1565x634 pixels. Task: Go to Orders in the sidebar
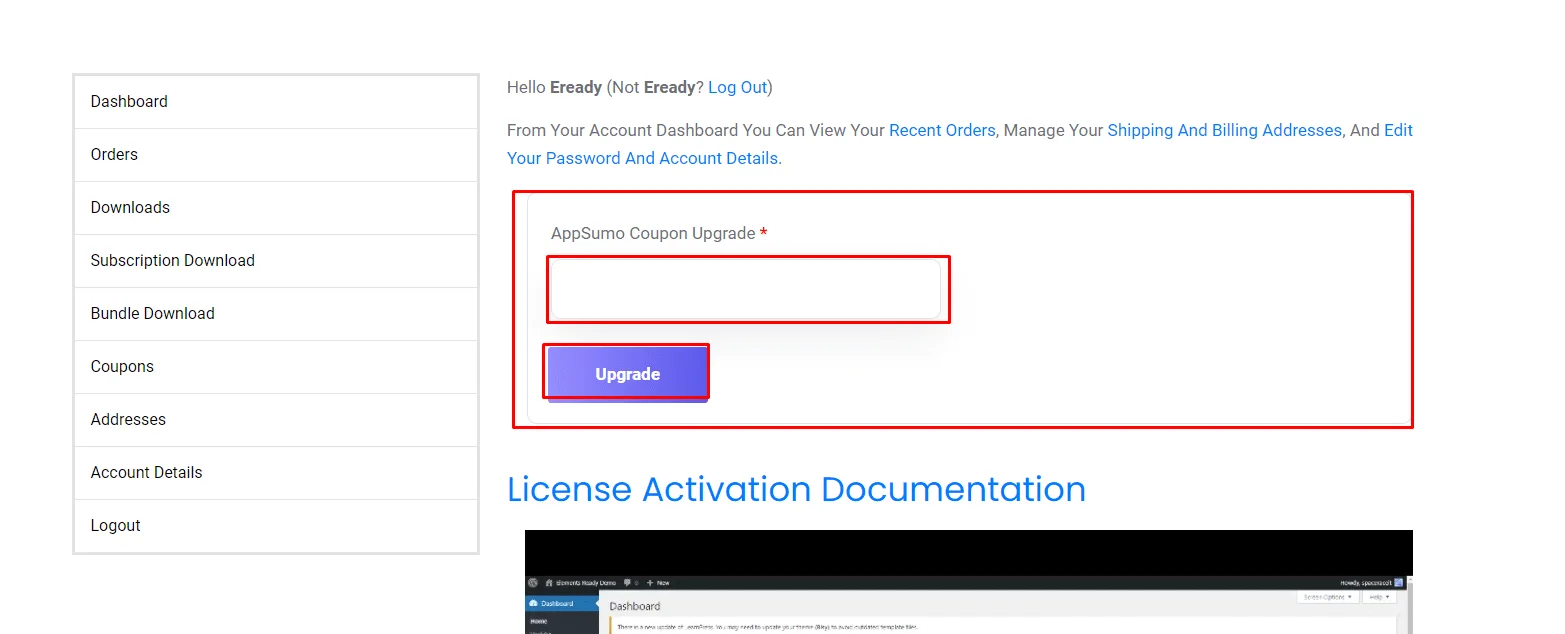click(276, 155)
